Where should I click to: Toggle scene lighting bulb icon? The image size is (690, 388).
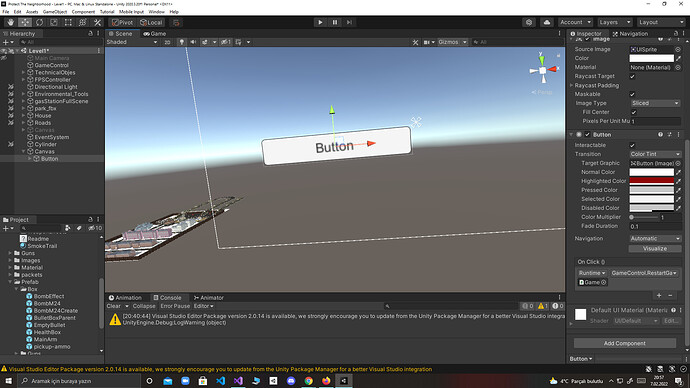coord(181,42)
